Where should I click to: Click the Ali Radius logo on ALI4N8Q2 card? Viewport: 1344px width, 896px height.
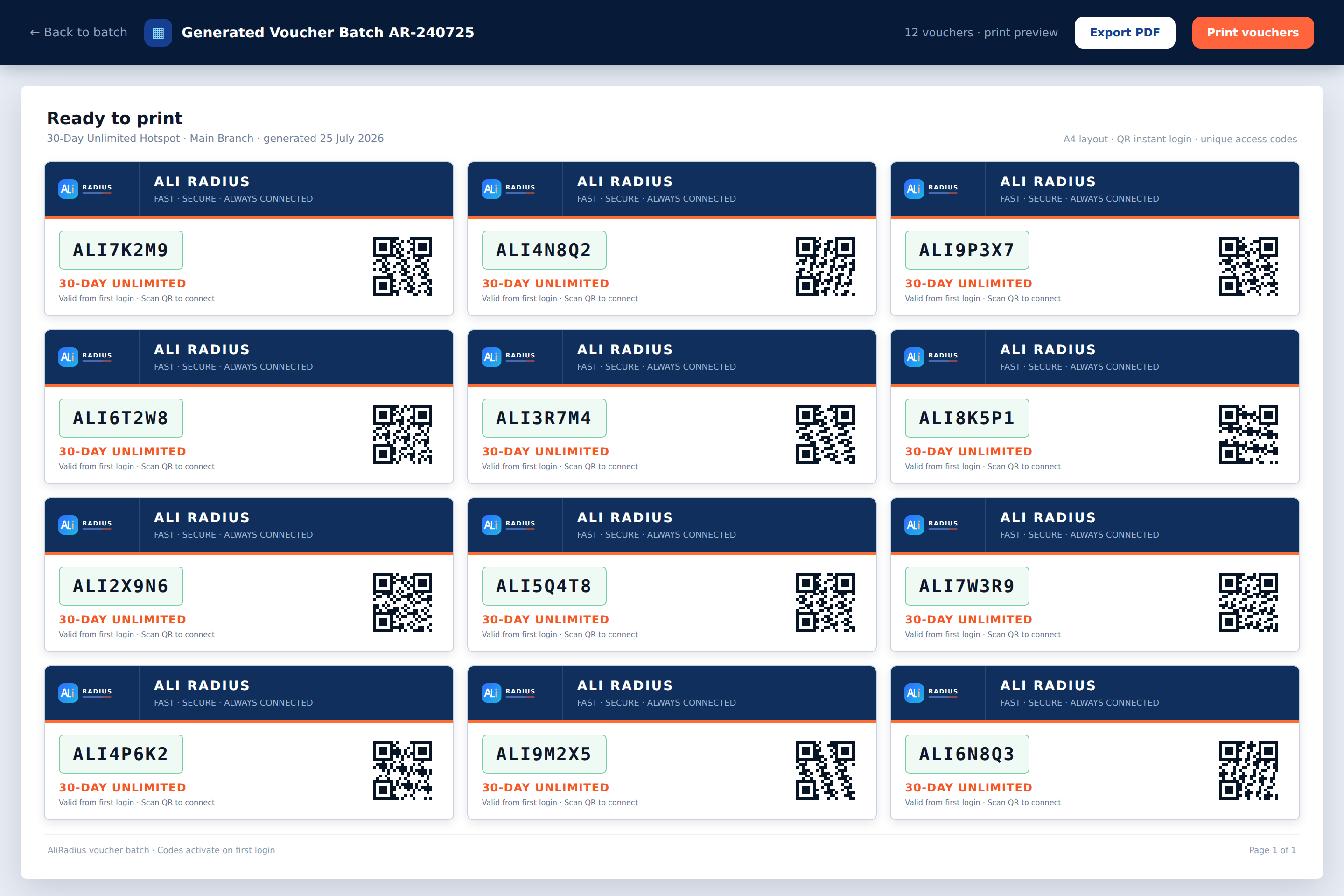point(509,189)
